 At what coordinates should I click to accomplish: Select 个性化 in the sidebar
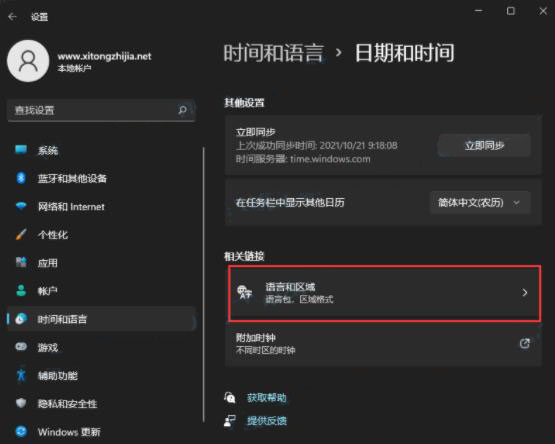[101, 234]
